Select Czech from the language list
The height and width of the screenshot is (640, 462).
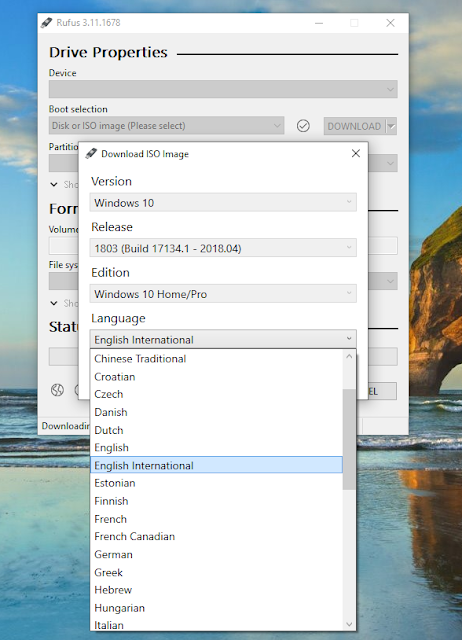tap(216, 394)
